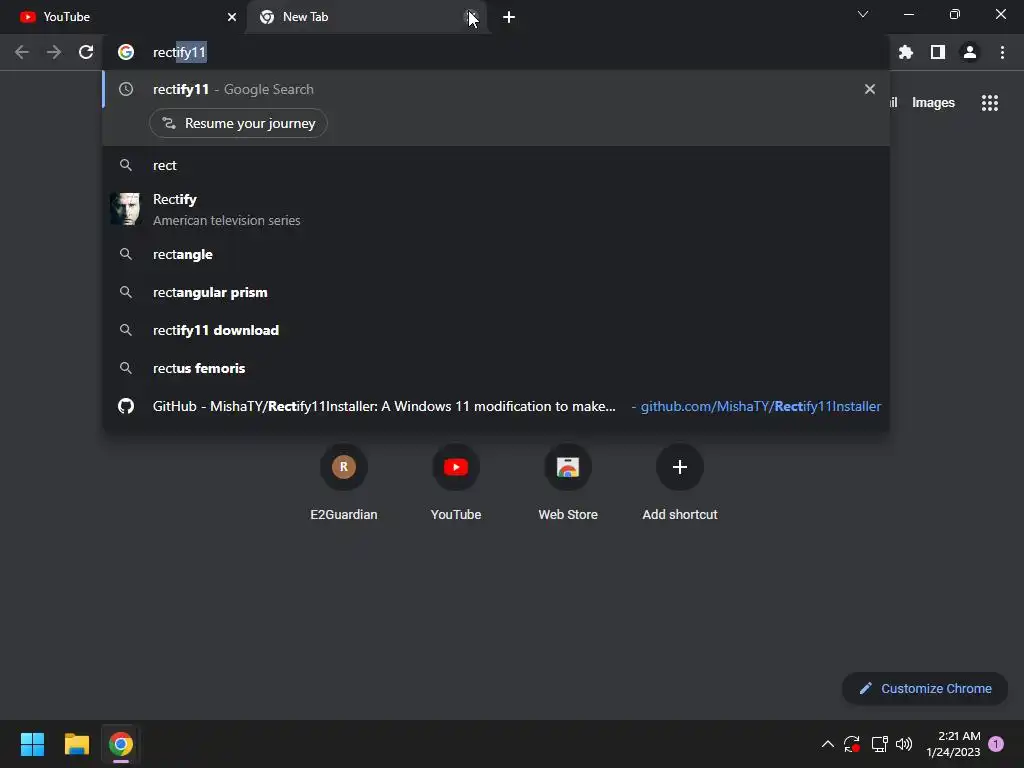Screen dimensions: 1024x768
Task: Select the 'rectangle' suggestion
Action: pos(496,255)
